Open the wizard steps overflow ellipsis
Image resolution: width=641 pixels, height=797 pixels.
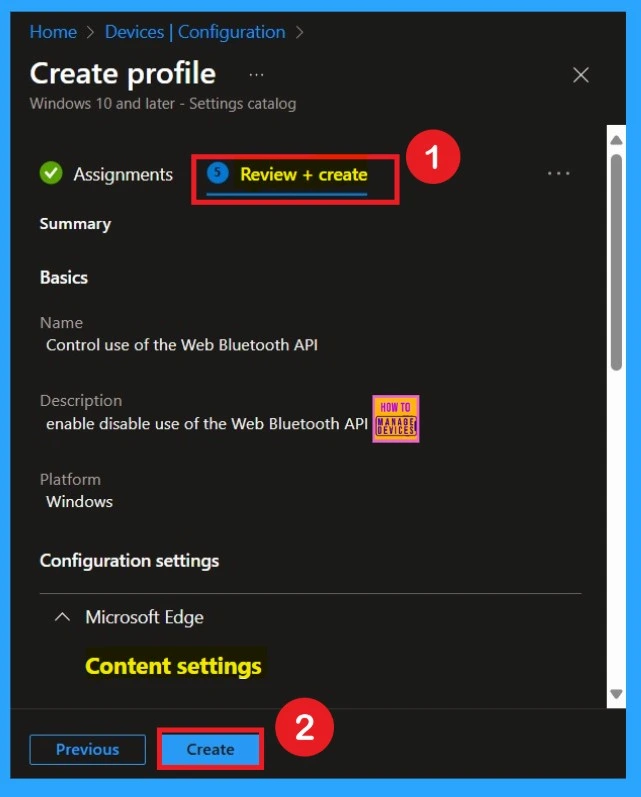point(558,174)
